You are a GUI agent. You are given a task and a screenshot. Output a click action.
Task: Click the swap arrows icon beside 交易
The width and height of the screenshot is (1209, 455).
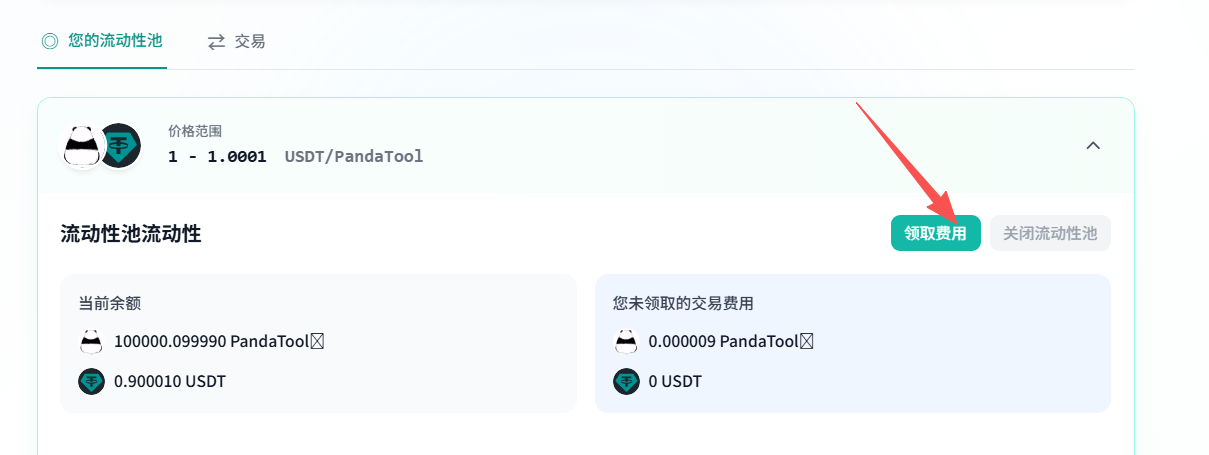click(216, 41)
